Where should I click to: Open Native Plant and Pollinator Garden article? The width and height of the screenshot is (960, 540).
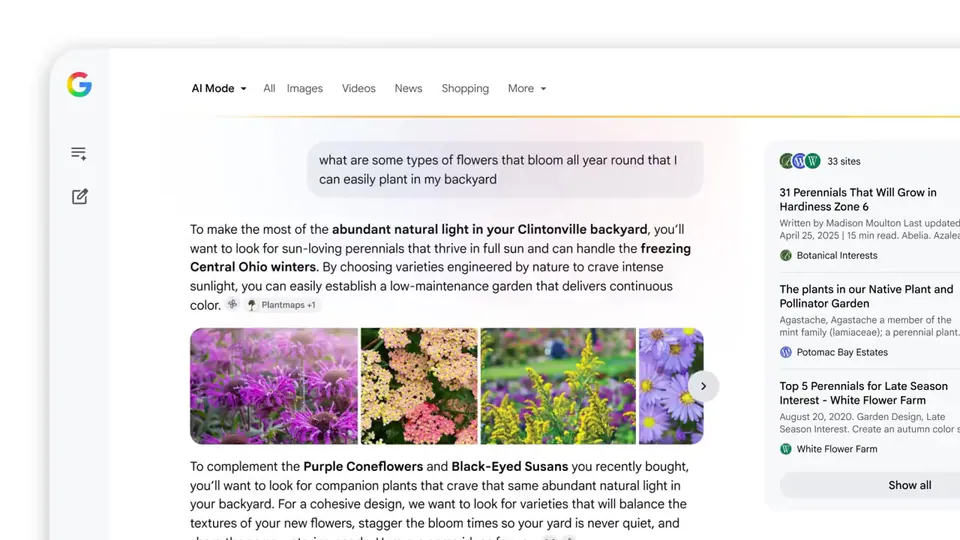tap(866, 296)
